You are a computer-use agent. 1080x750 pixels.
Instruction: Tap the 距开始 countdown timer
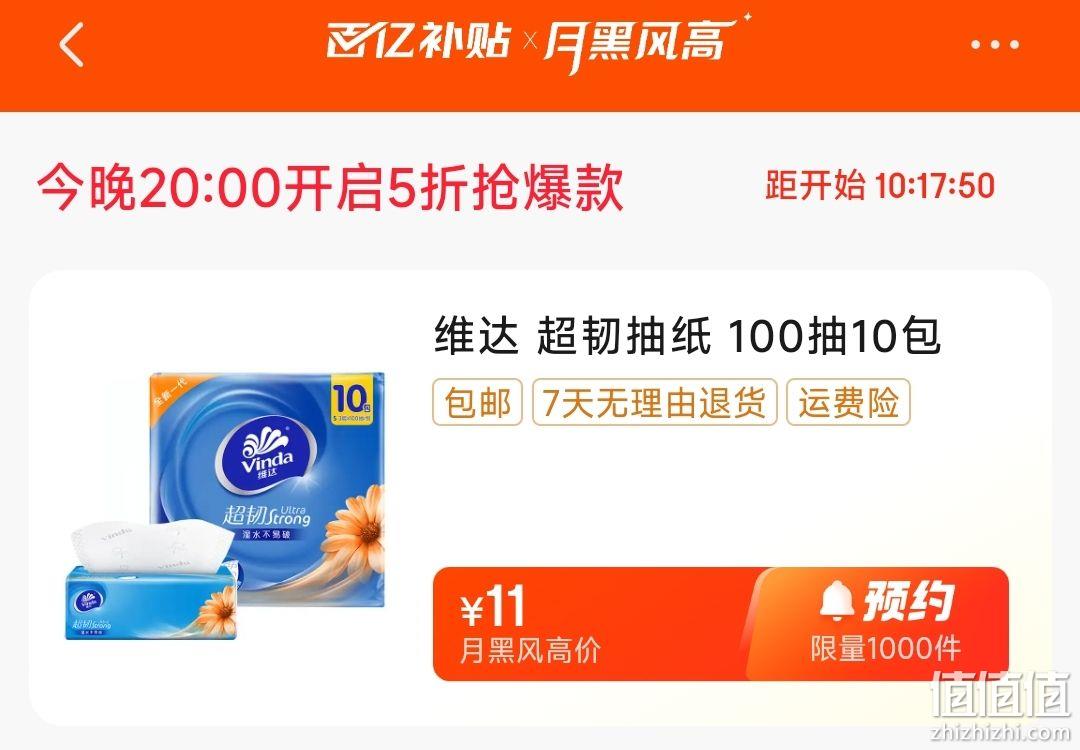(x=880, y=186)
